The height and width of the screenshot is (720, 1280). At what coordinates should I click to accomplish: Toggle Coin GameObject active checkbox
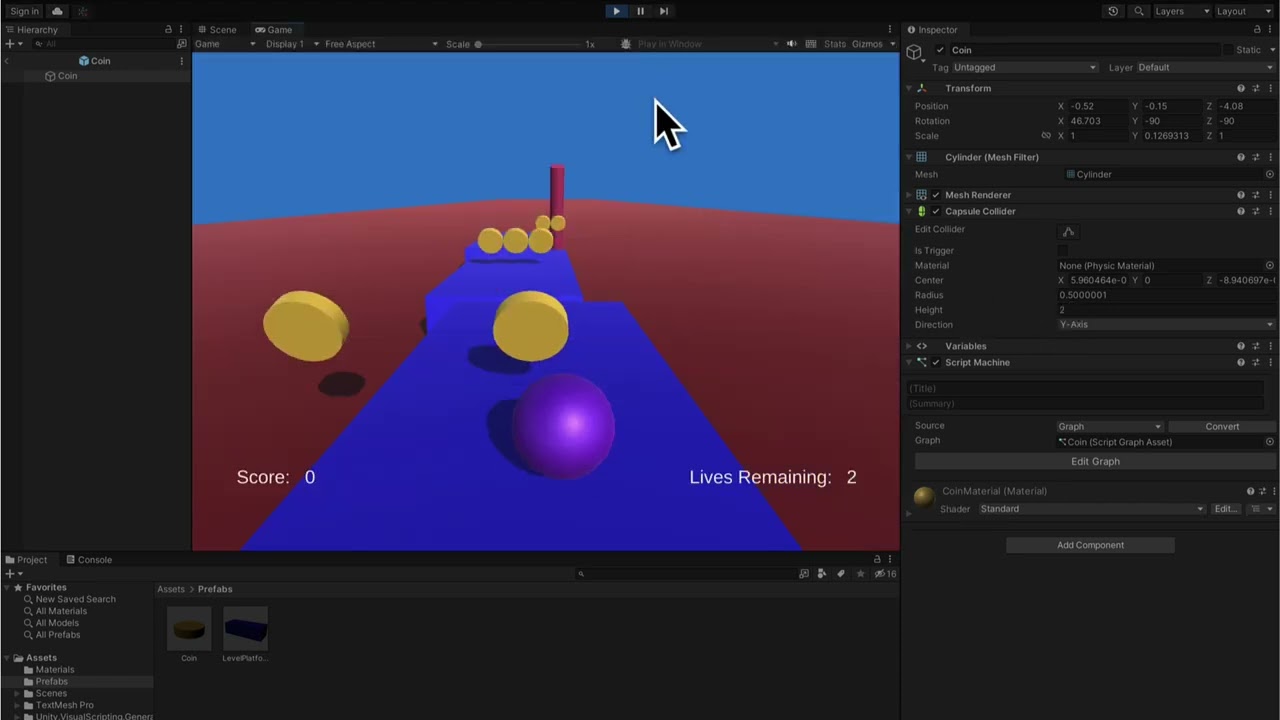[940, 50]
